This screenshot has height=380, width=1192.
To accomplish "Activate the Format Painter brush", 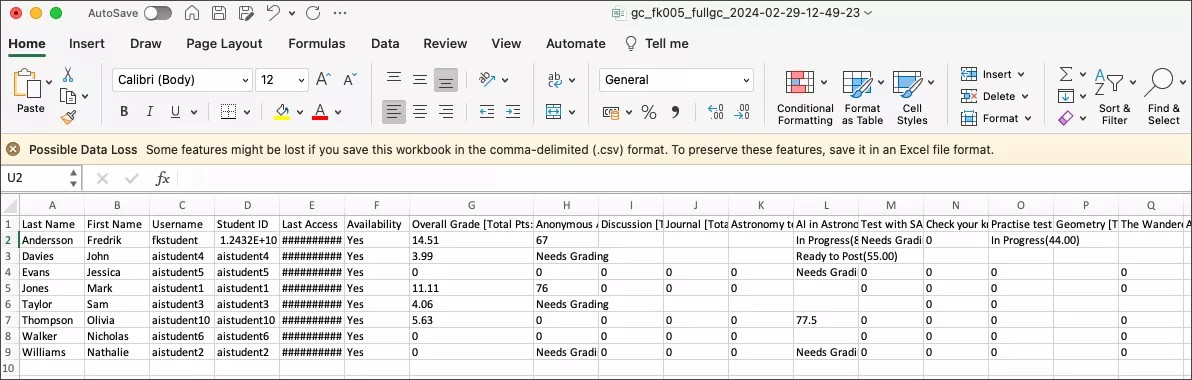I will [68, 116].
